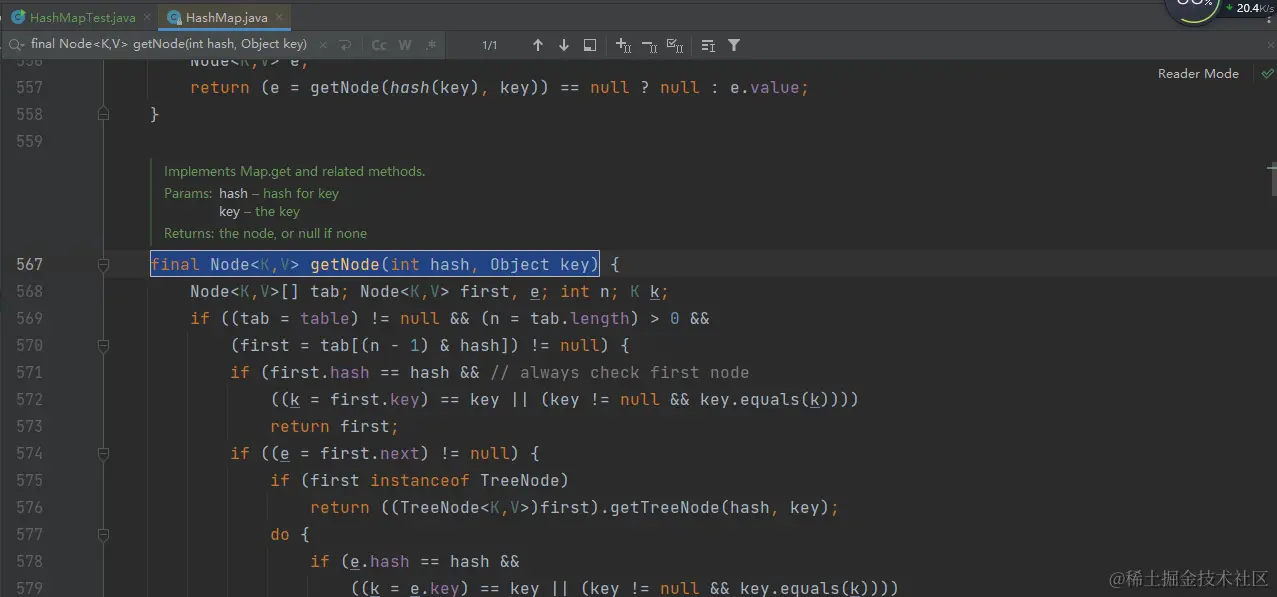The width and height of the screenshot is (1277, 597).
Task: Toggle fold marker at line 577
Action: [103, 535]
